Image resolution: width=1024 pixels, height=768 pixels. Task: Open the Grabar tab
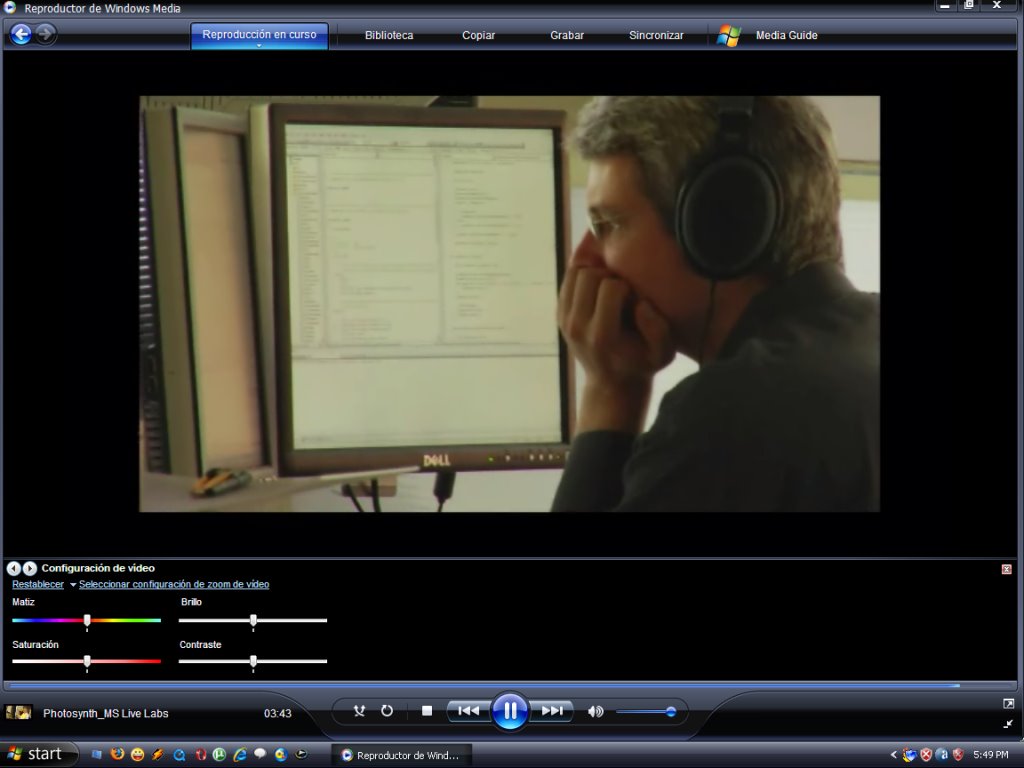[567, 35]
